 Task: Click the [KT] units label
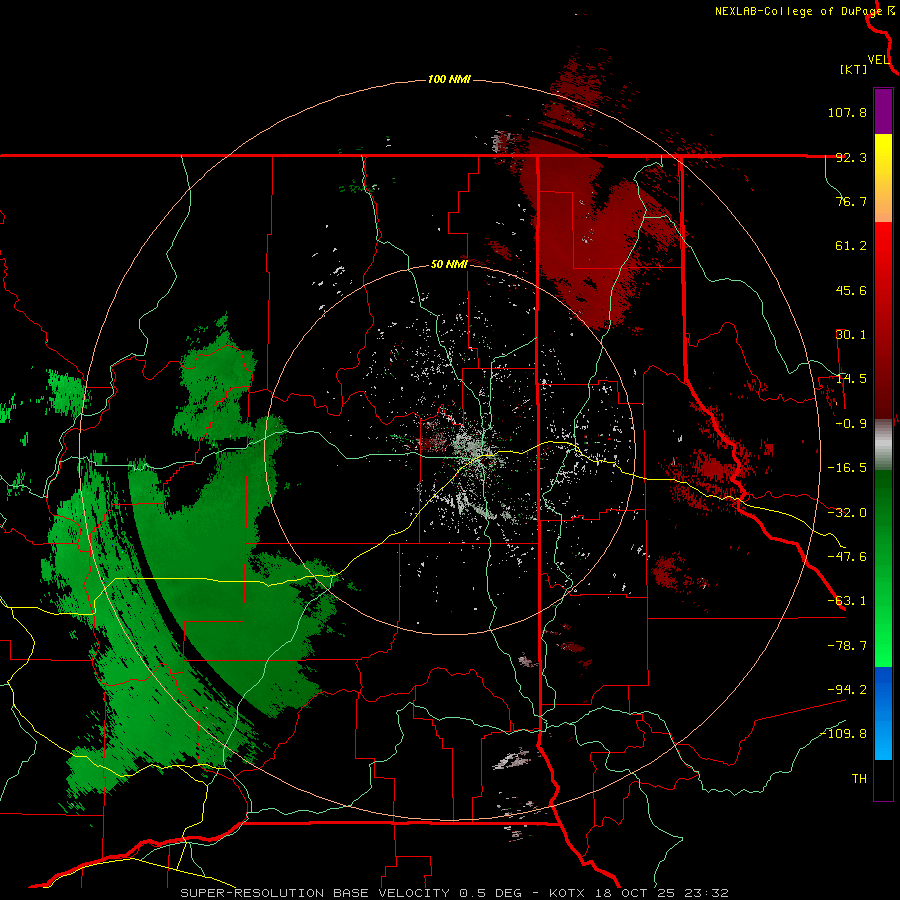coord(854,69)
